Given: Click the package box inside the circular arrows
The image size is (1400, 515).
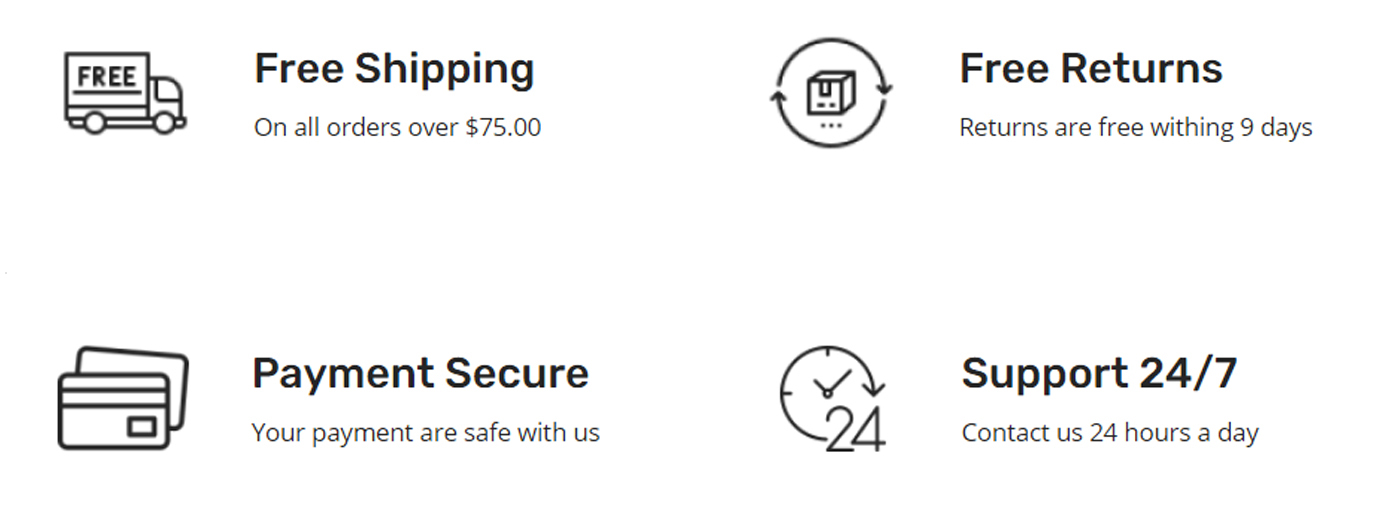Looking at the screenshot, I should coord(831,95).
